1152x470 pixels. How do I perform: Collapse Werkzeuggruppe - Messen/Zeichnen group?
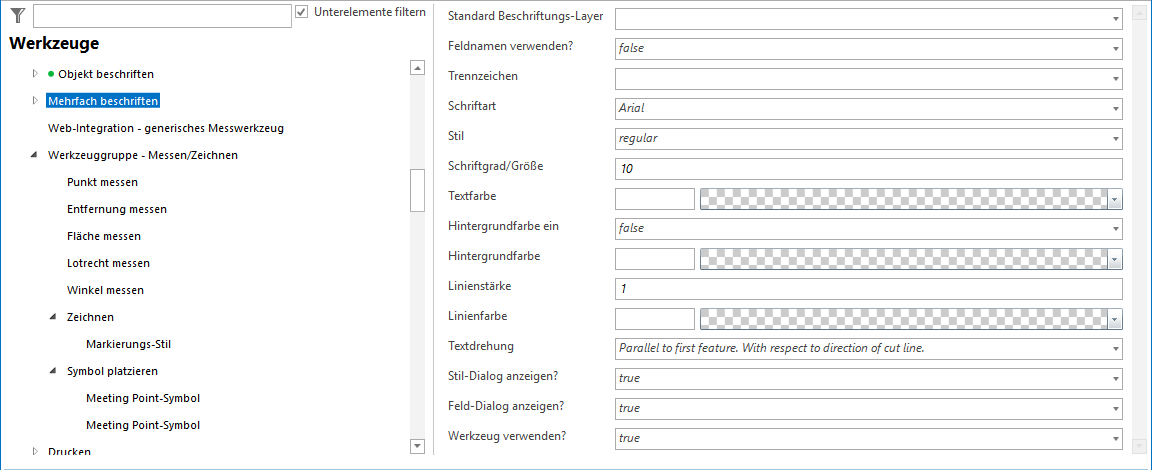click(35, 155)
